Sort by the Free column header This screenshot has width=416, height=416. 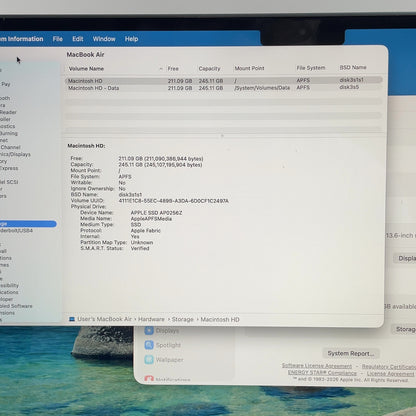173,69
